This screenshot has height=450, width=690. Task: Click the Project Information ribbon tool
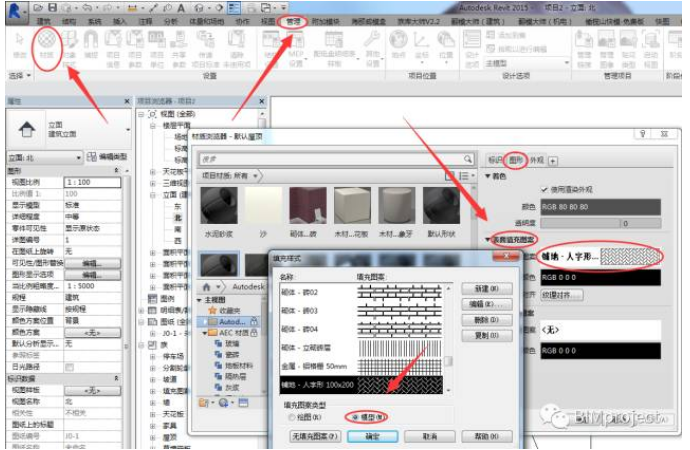[x=113, y=48]
